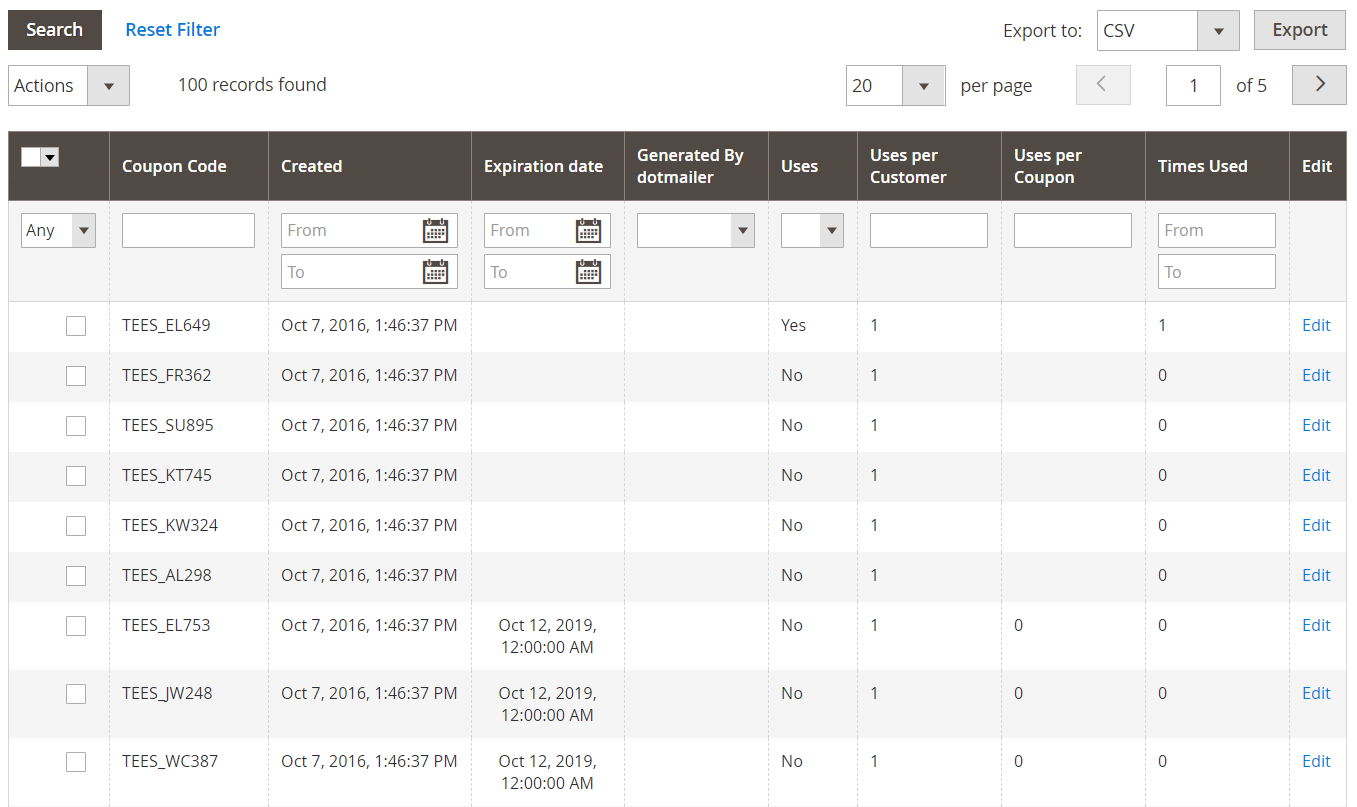Open calendar for Expiration From date

click(x=588, y=231)
